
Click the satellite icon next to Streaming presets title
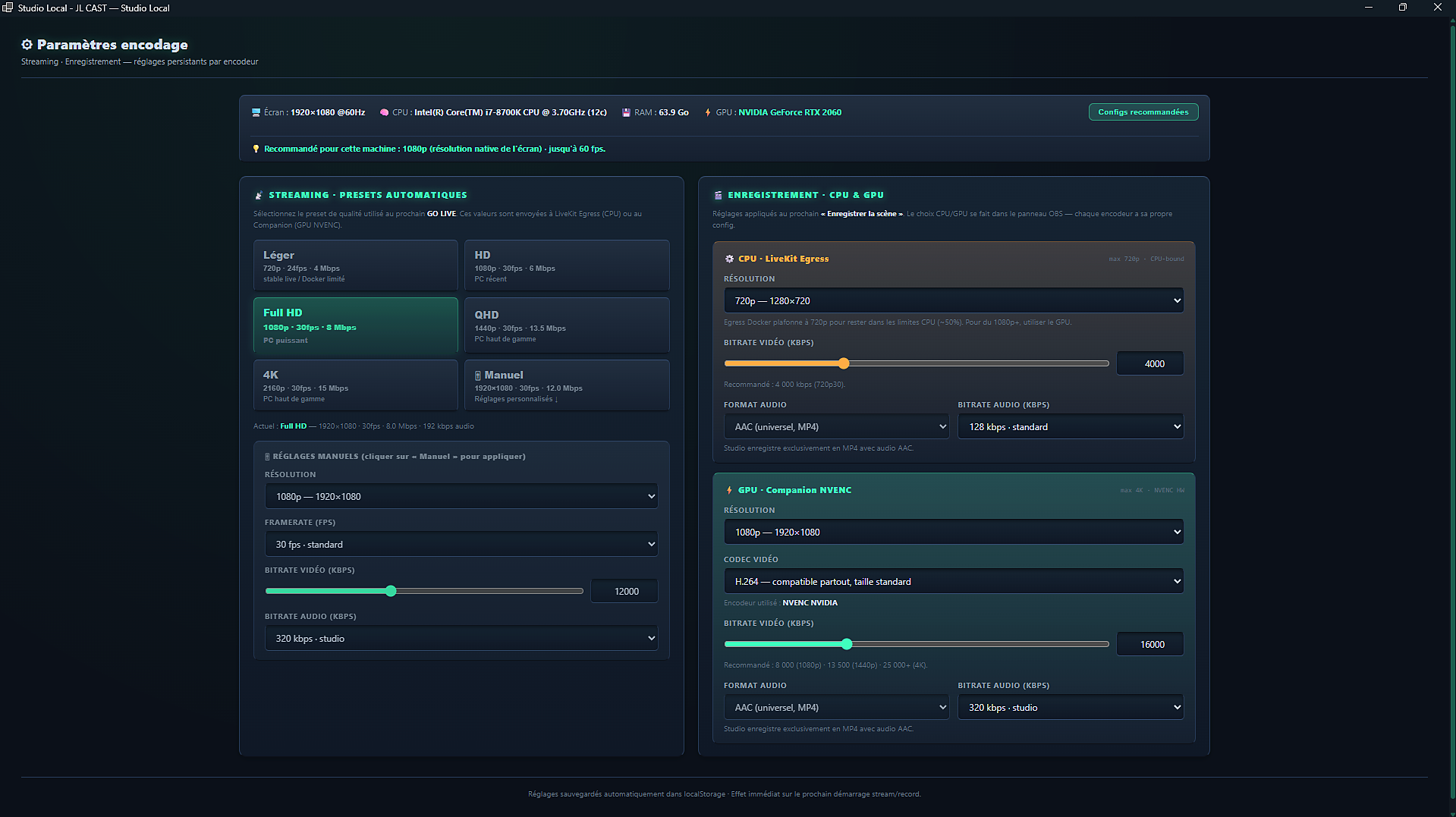(259, 195)
